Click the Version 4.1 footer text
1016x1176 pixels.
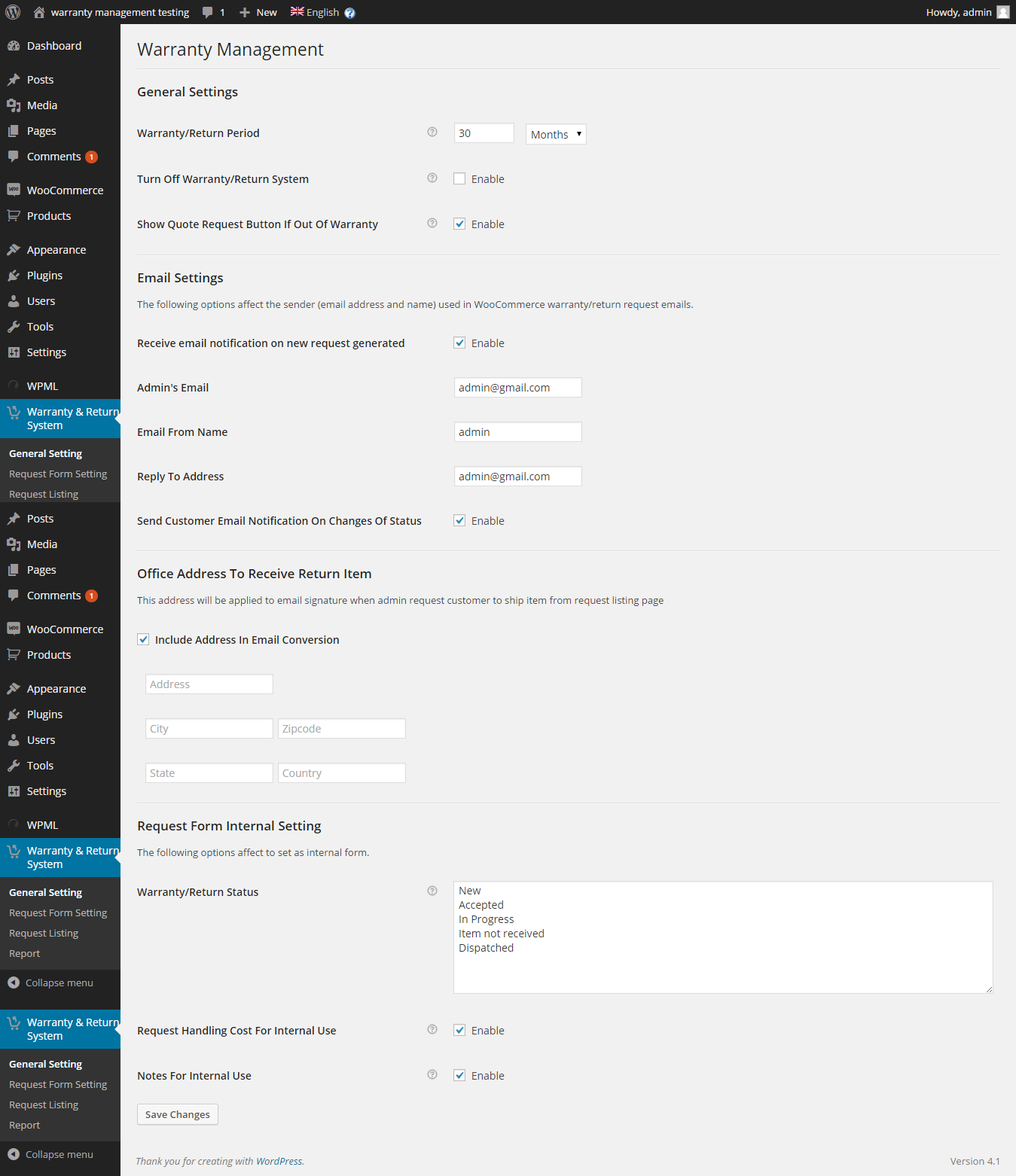pyautogui.click(x=975, y=1161)
